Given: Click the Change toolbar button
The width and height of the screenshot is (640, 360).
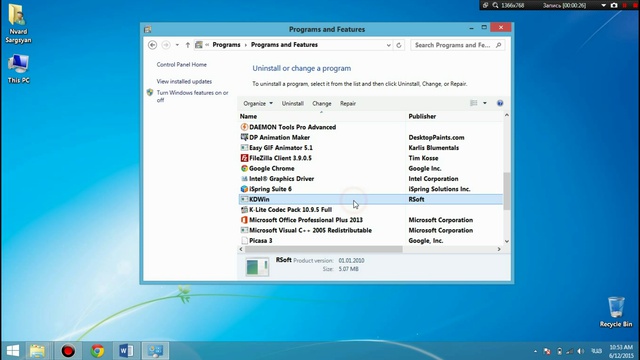Looking at the screenshot, I should [322, 103].
